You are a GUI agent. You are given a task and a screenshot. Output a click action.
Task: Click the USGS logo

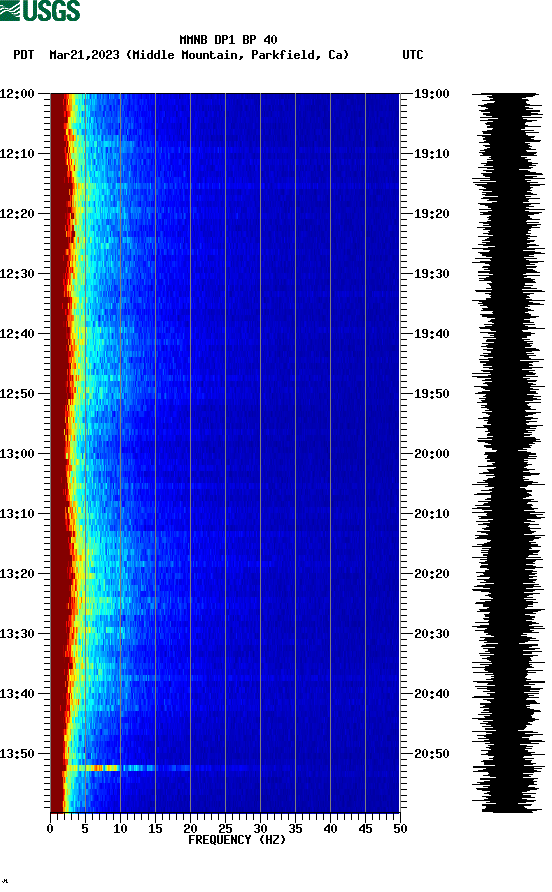[x=40, y=10]
